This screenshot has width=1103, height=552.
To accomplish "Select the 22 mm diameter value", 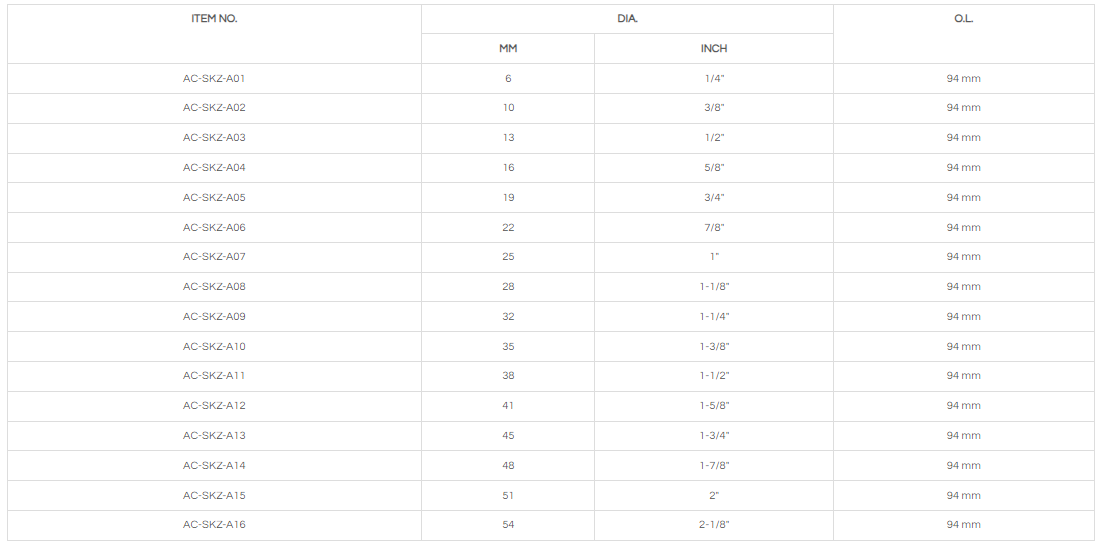I will point(508,227).
